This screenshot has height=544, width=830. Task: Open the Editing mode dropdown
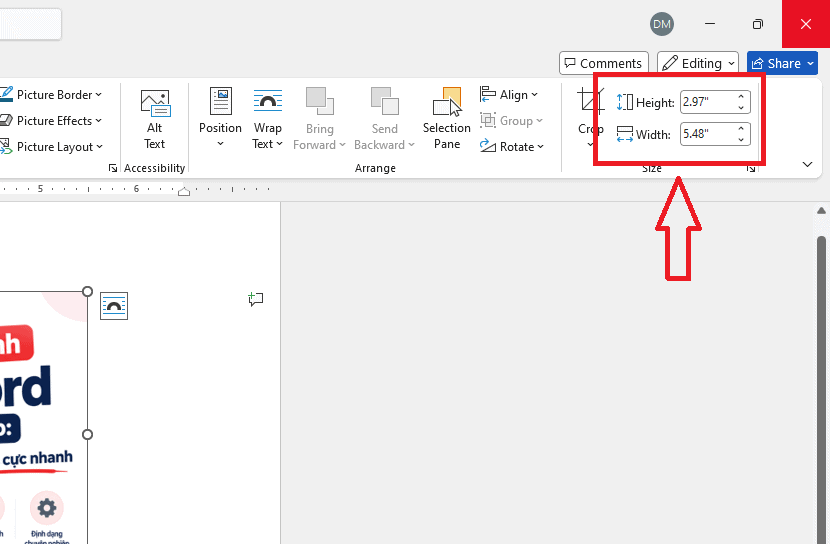pos(698,64)
